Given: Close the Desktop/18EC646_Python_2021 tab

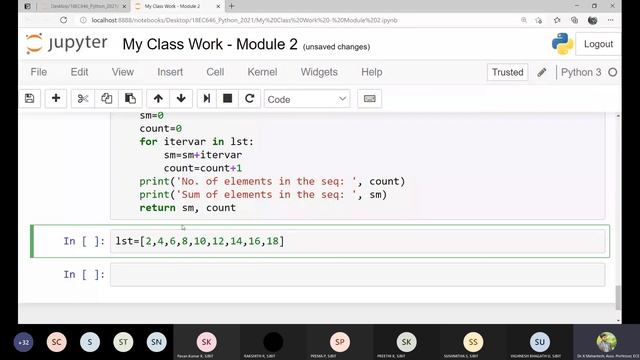Looking at the screenshot, I should coord(124,7).
